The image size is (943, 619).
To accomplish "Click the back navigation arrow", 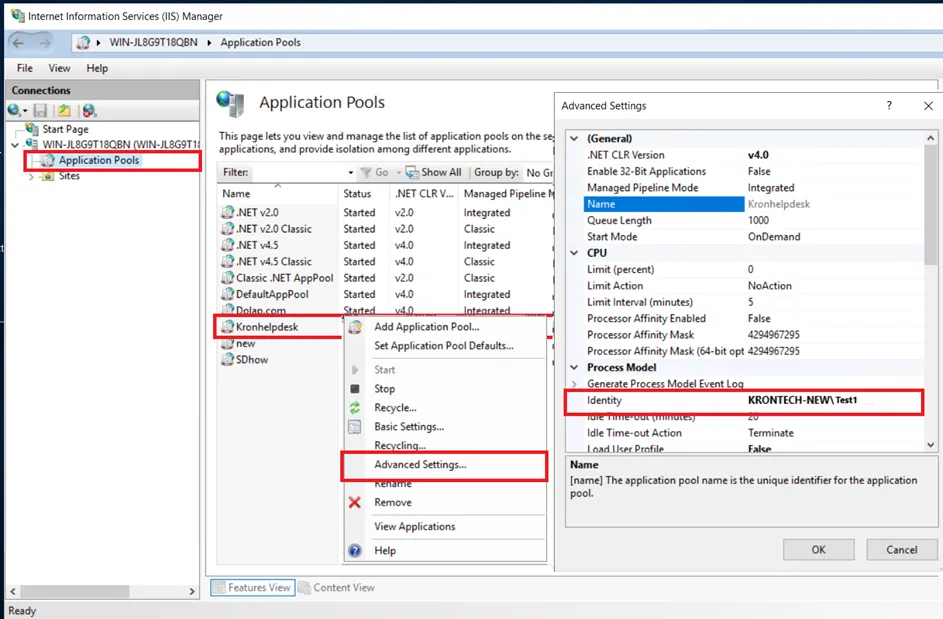I will click(x=18, y=43).
